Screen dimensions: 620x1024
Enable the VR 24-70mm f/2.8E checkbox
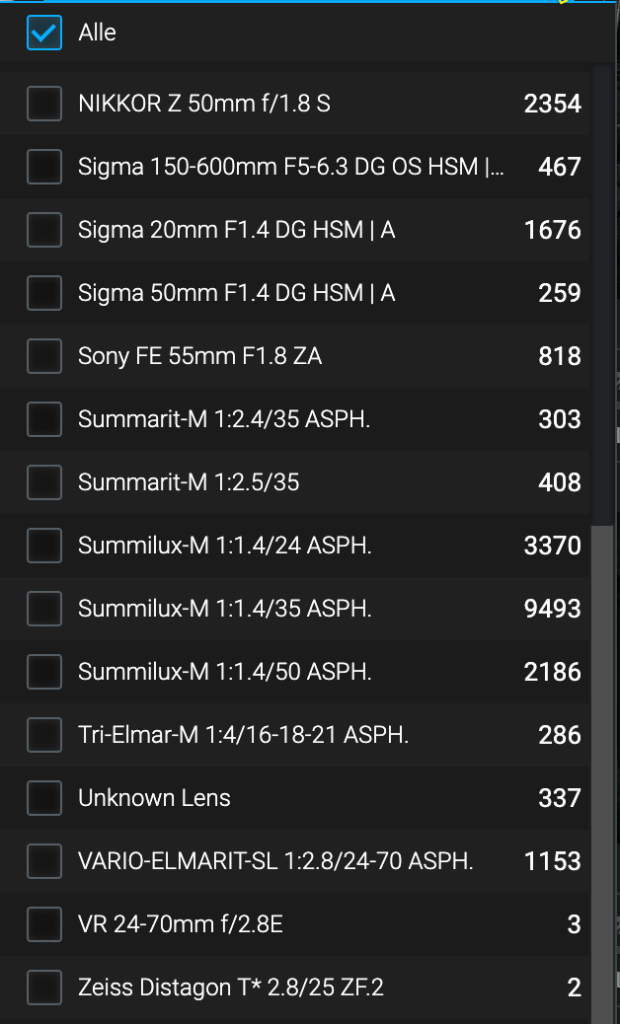44,925
